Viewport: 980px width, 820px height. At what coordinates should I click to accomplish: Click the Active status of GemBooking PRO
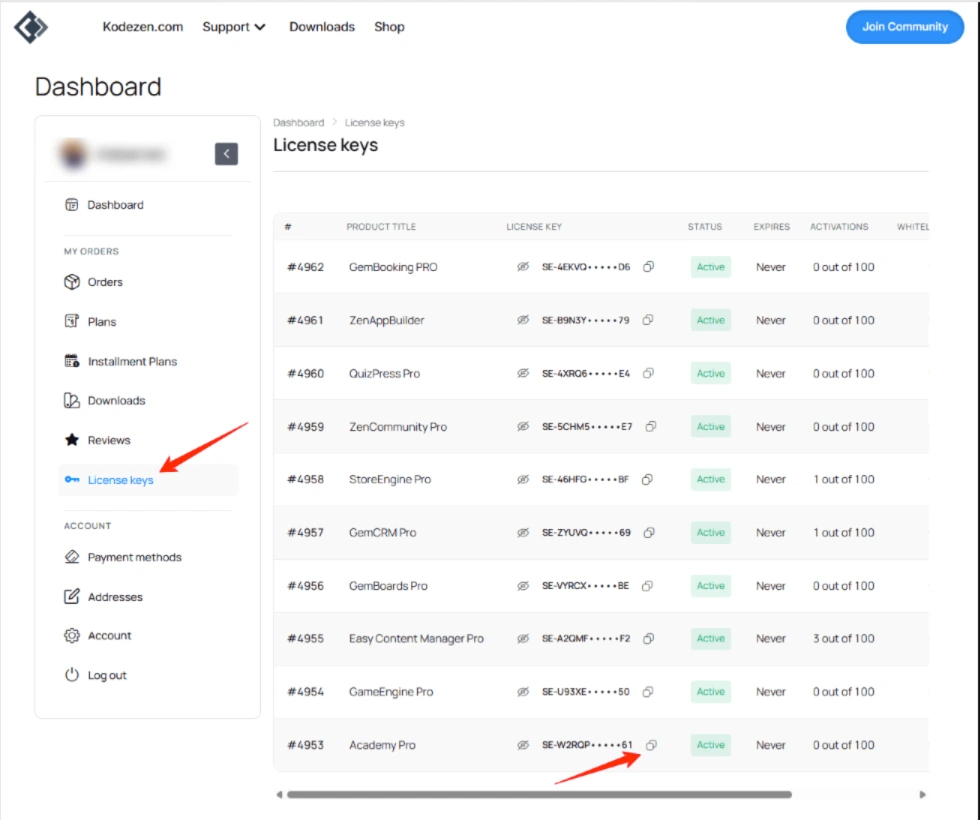pyautogui.click(x=711, y=267)
